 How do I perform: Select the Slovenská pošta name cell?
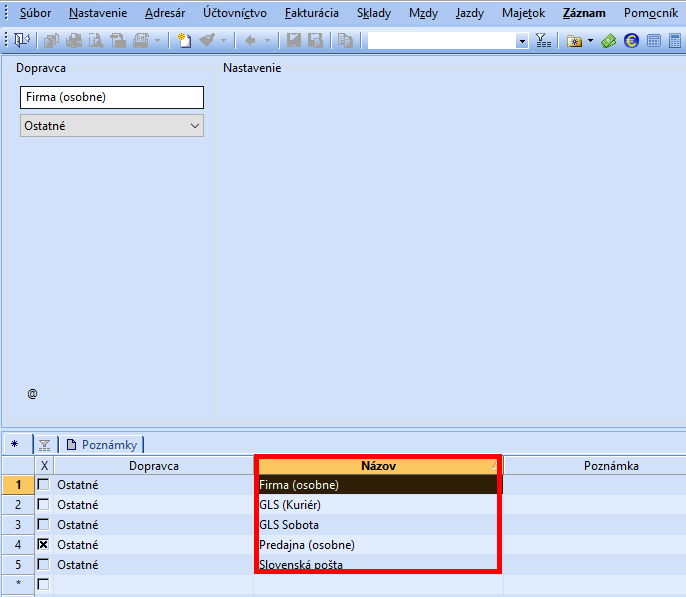coord(378,565)
